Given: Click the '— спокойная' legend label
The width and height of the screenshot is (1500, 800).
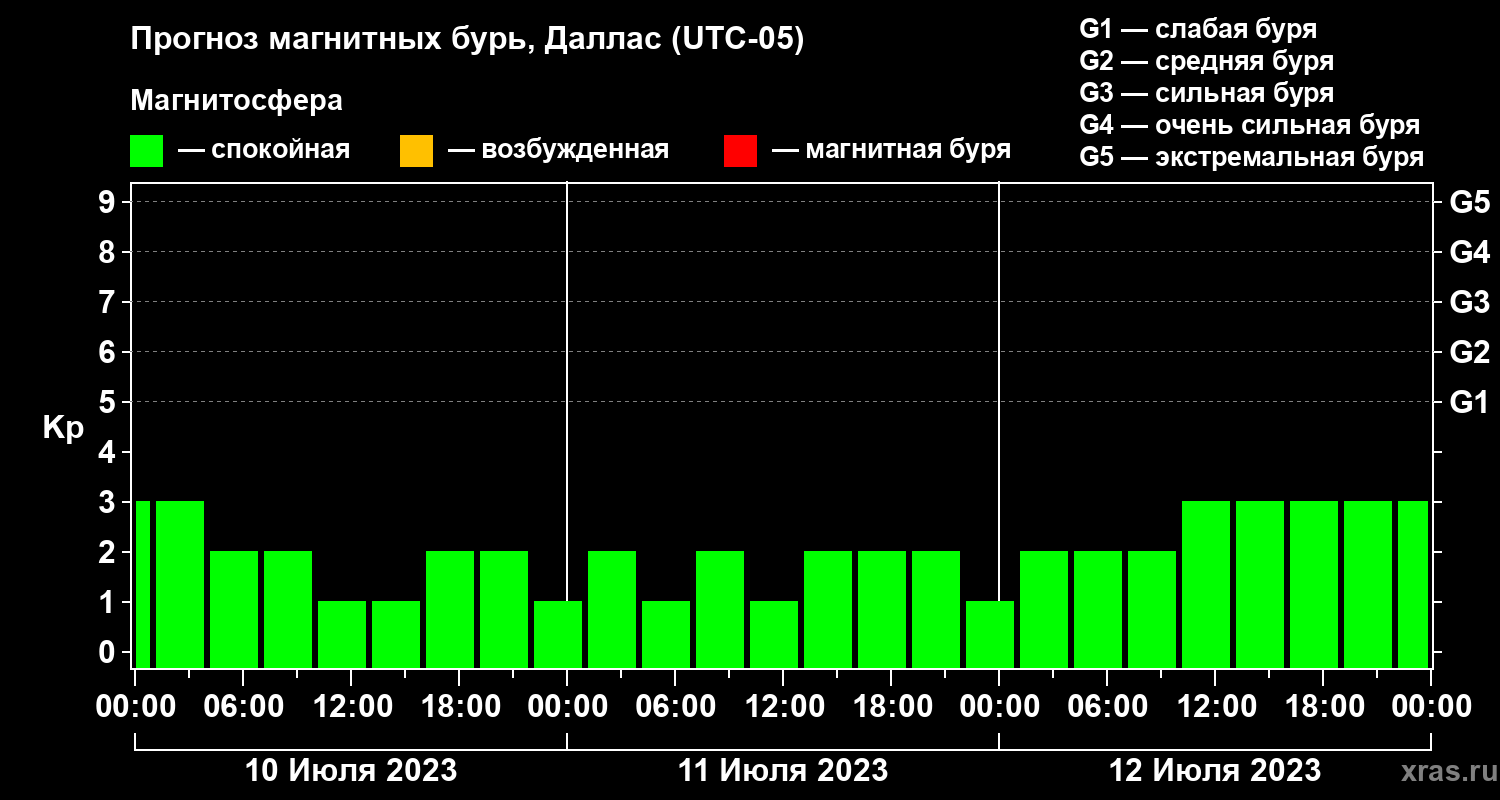Looking at the screenshot, I should pos(264,151).
